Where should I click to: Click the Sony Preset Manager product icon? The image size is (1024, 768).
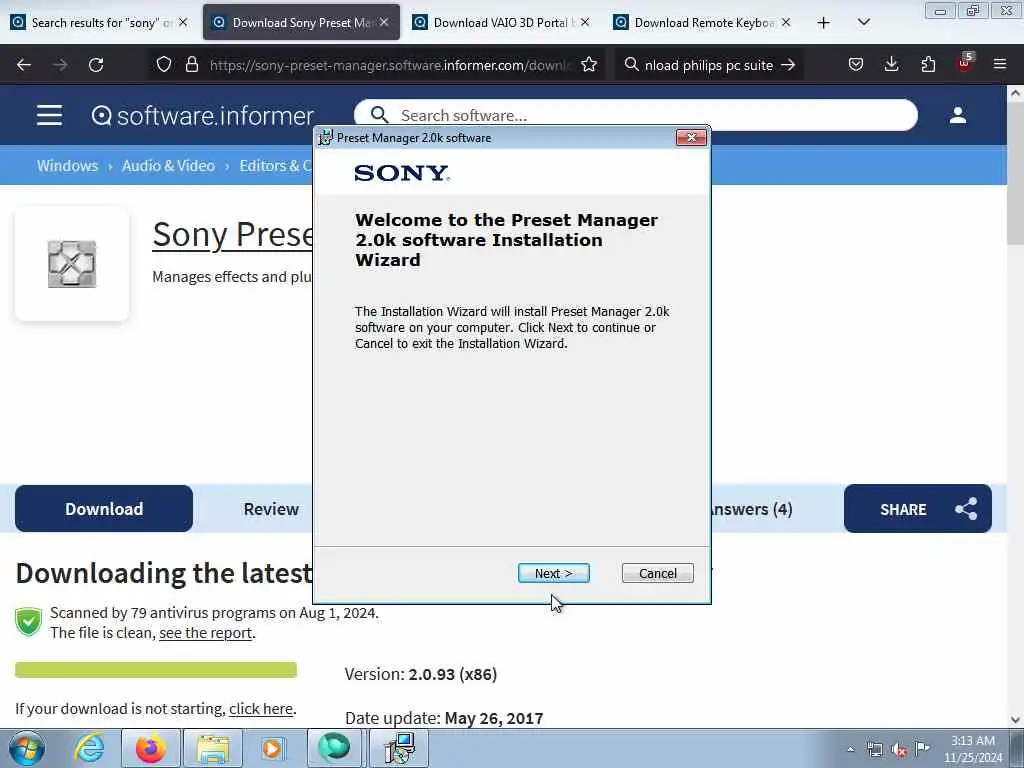point(72,264)
